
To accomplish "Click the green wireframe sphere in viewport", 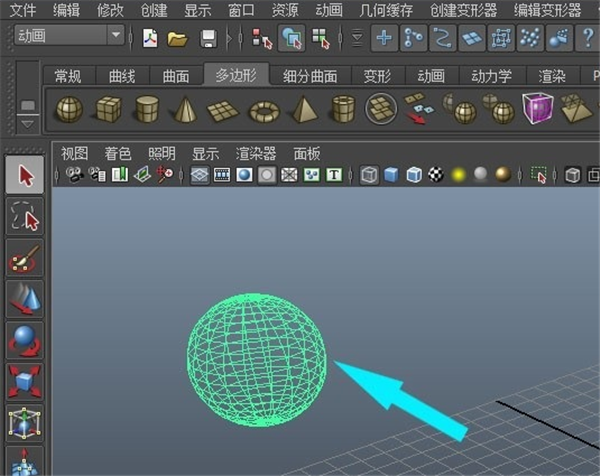I will [x=256, y=353].
